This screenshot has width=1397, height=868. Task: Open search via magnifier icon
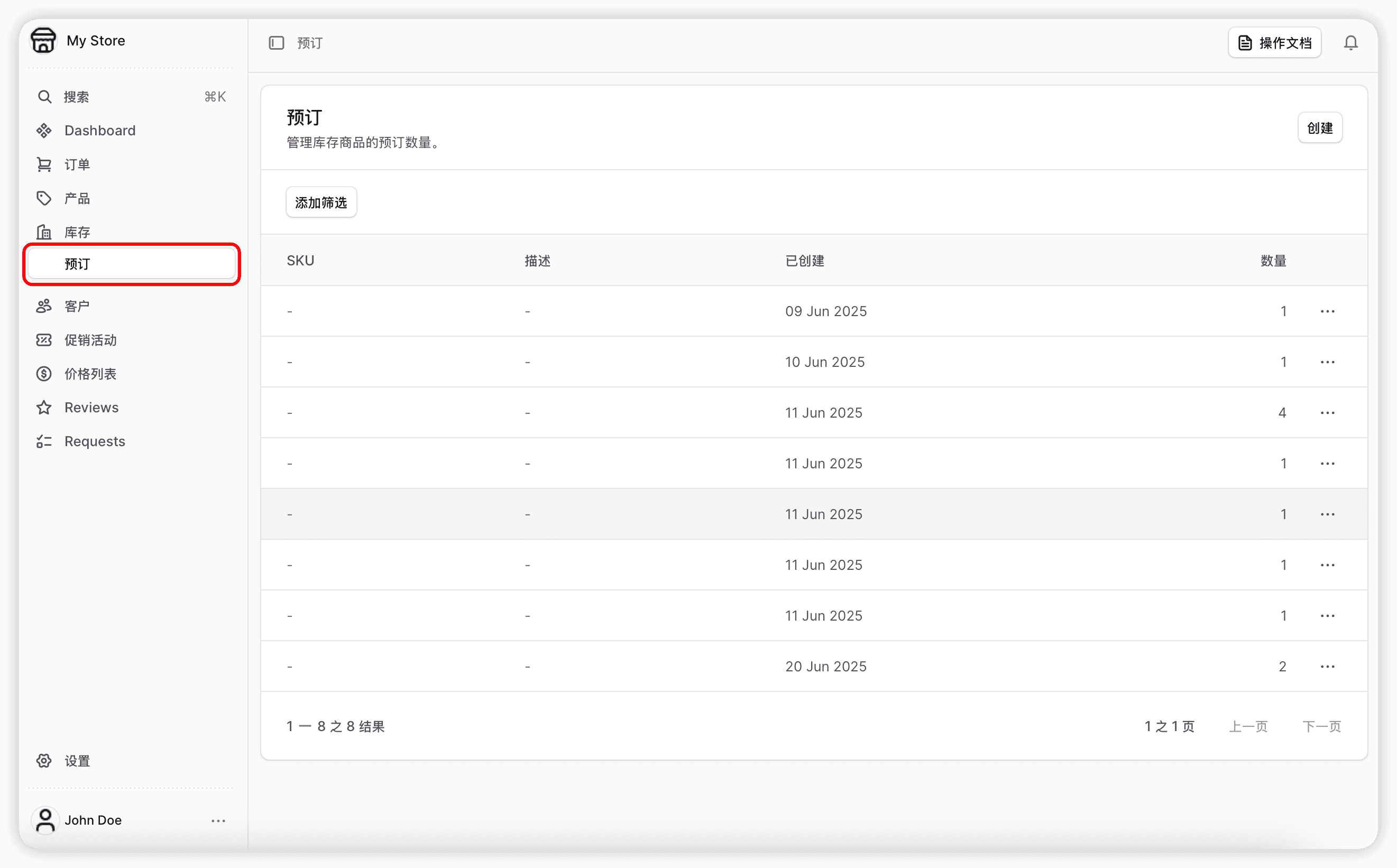point(44,97)
